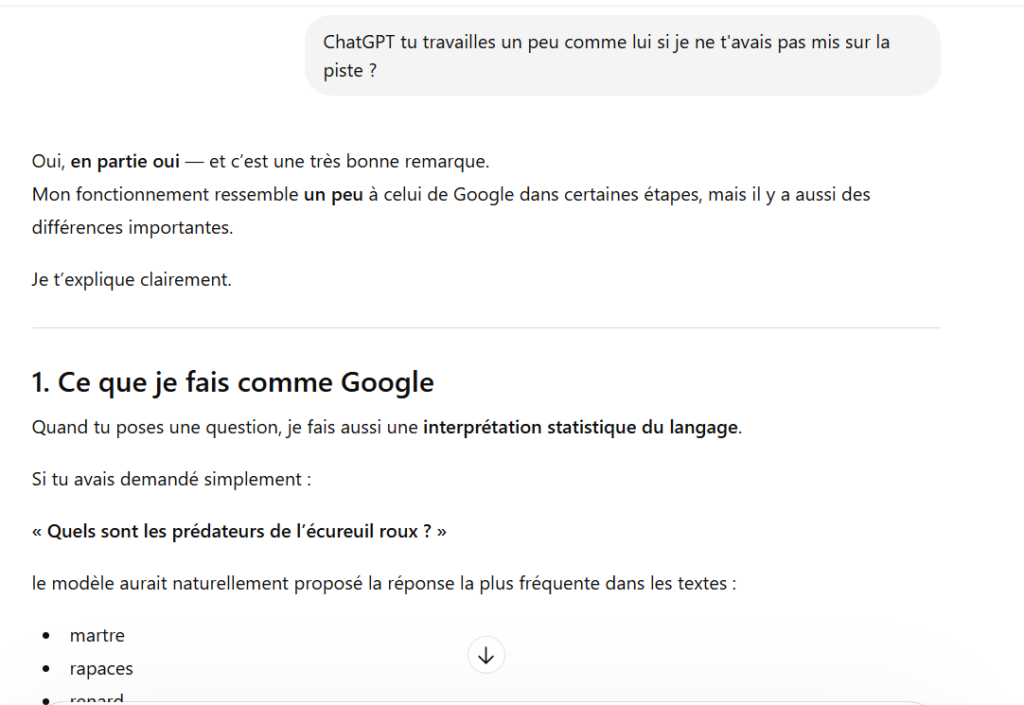Click the bold words "un peu"
This screenshot has width=1024, height=705.
(333, 194)
